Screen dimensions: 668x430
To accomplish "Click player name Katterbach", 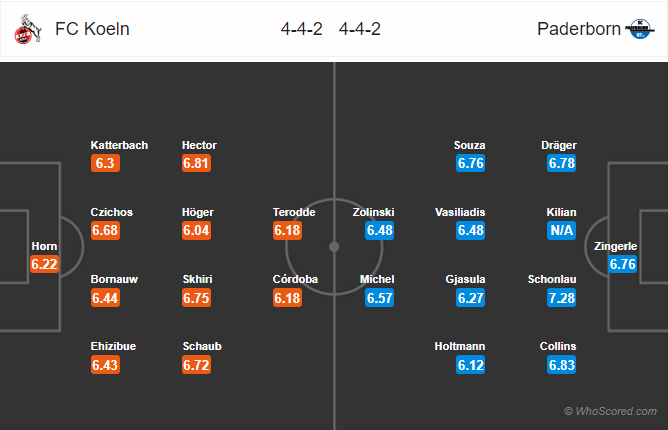I will click(119, 145).
